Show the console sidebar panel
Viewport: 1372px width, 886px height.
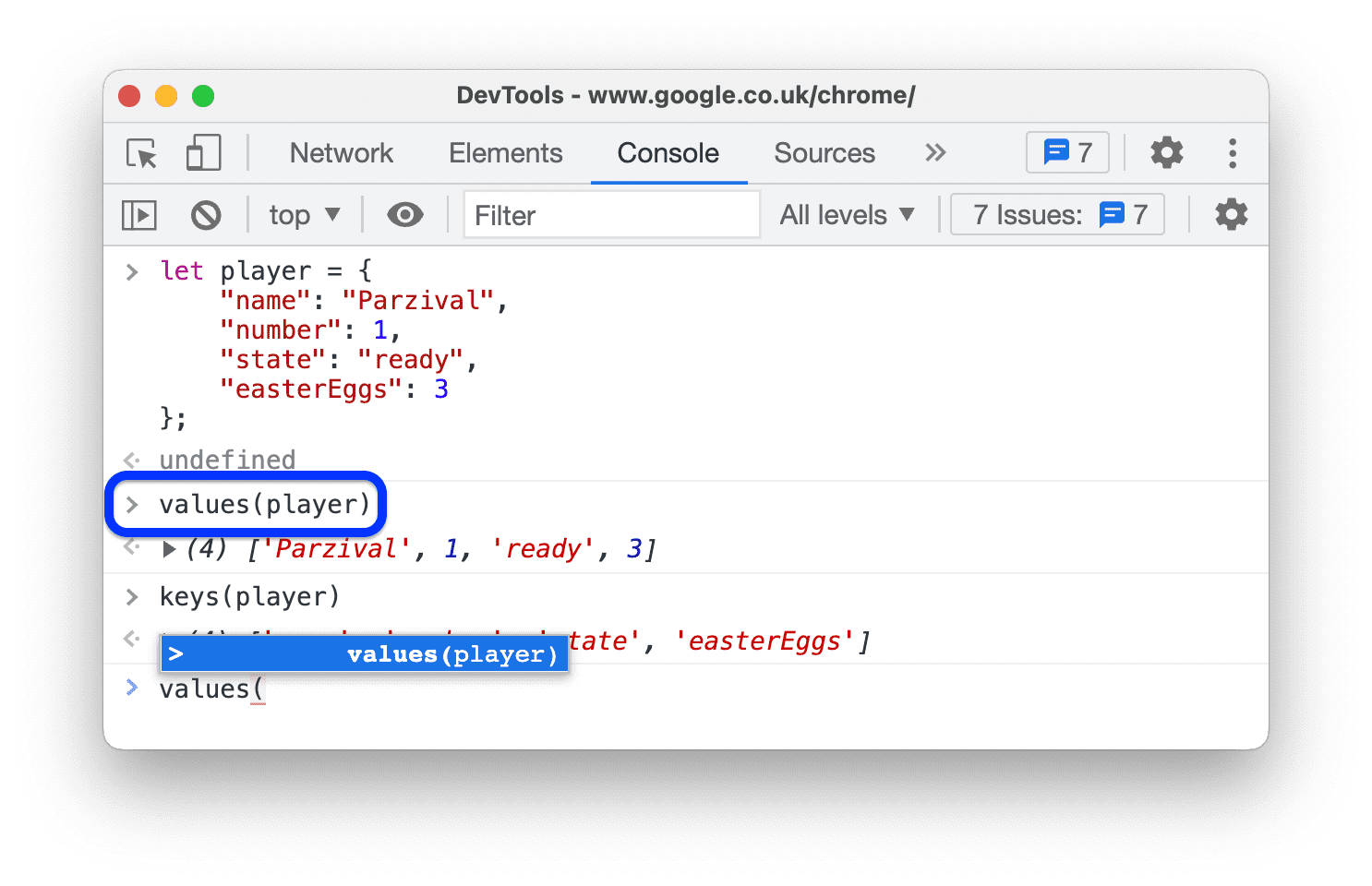click(138, 214)
